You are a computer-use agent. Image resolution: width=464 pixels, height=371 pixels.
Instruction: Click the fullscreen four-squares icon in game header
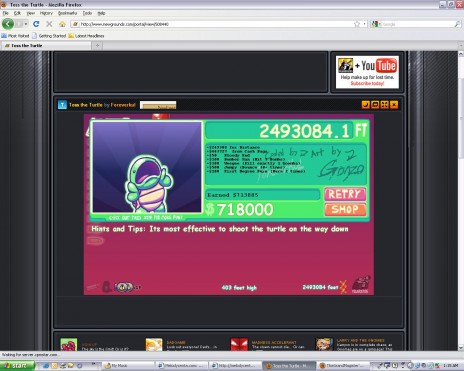tap(384, 105)
